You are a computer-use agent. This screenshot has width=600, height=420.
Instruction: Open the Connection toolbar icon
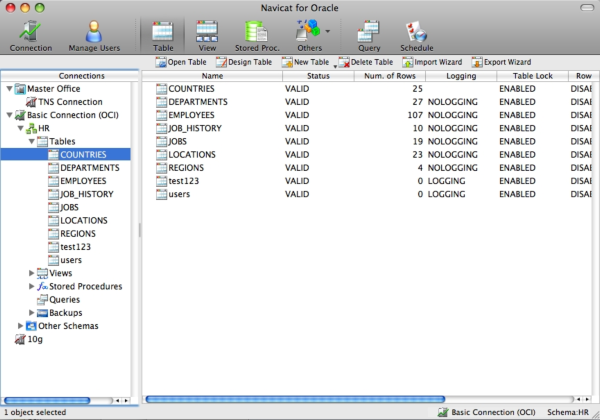(31, 36)
